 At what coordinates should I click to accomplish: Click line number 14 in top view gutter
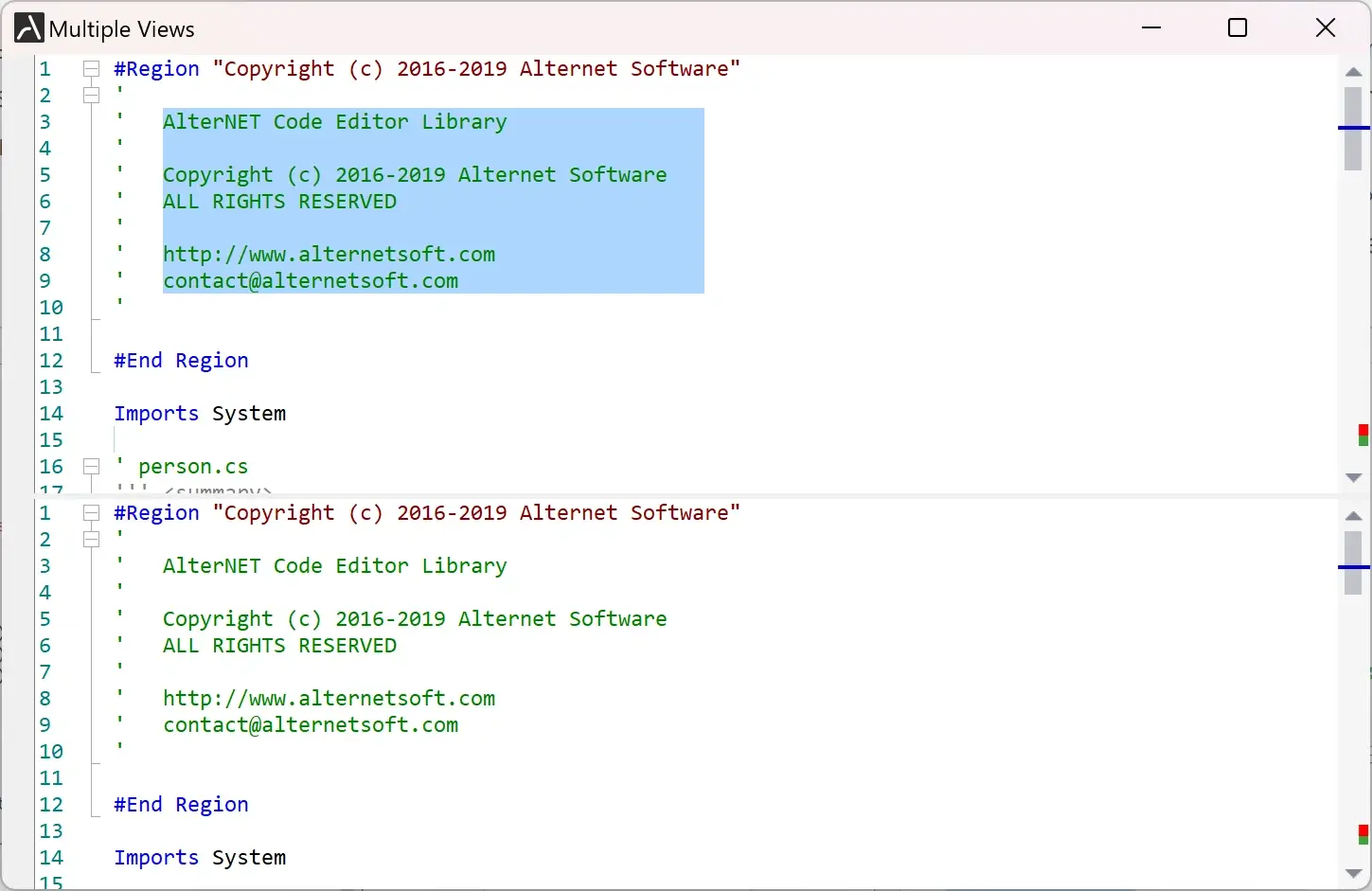[51, 413]
